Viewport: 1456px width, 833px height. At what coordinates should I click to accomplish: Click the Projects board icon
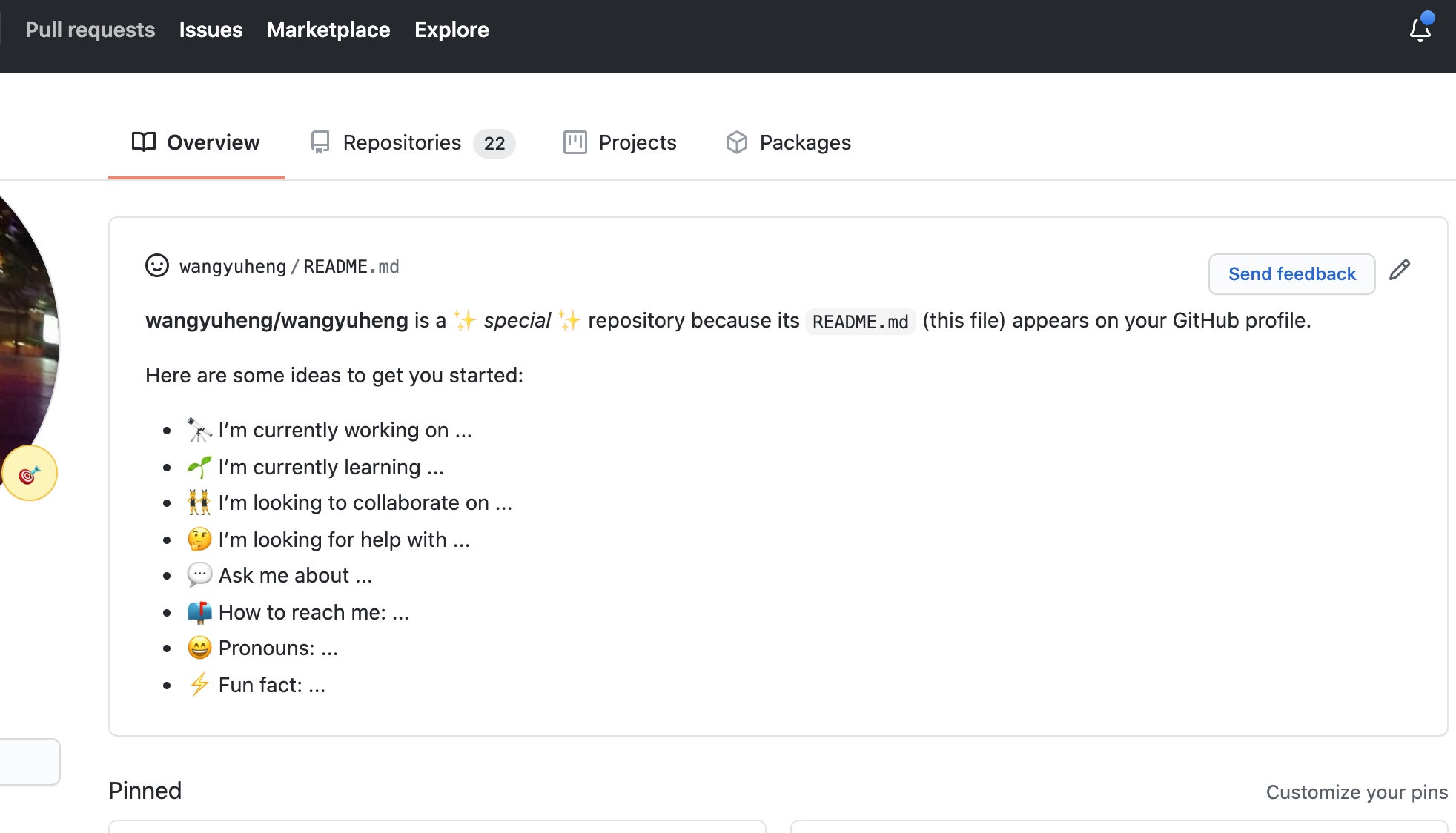(x=575, y=142)
